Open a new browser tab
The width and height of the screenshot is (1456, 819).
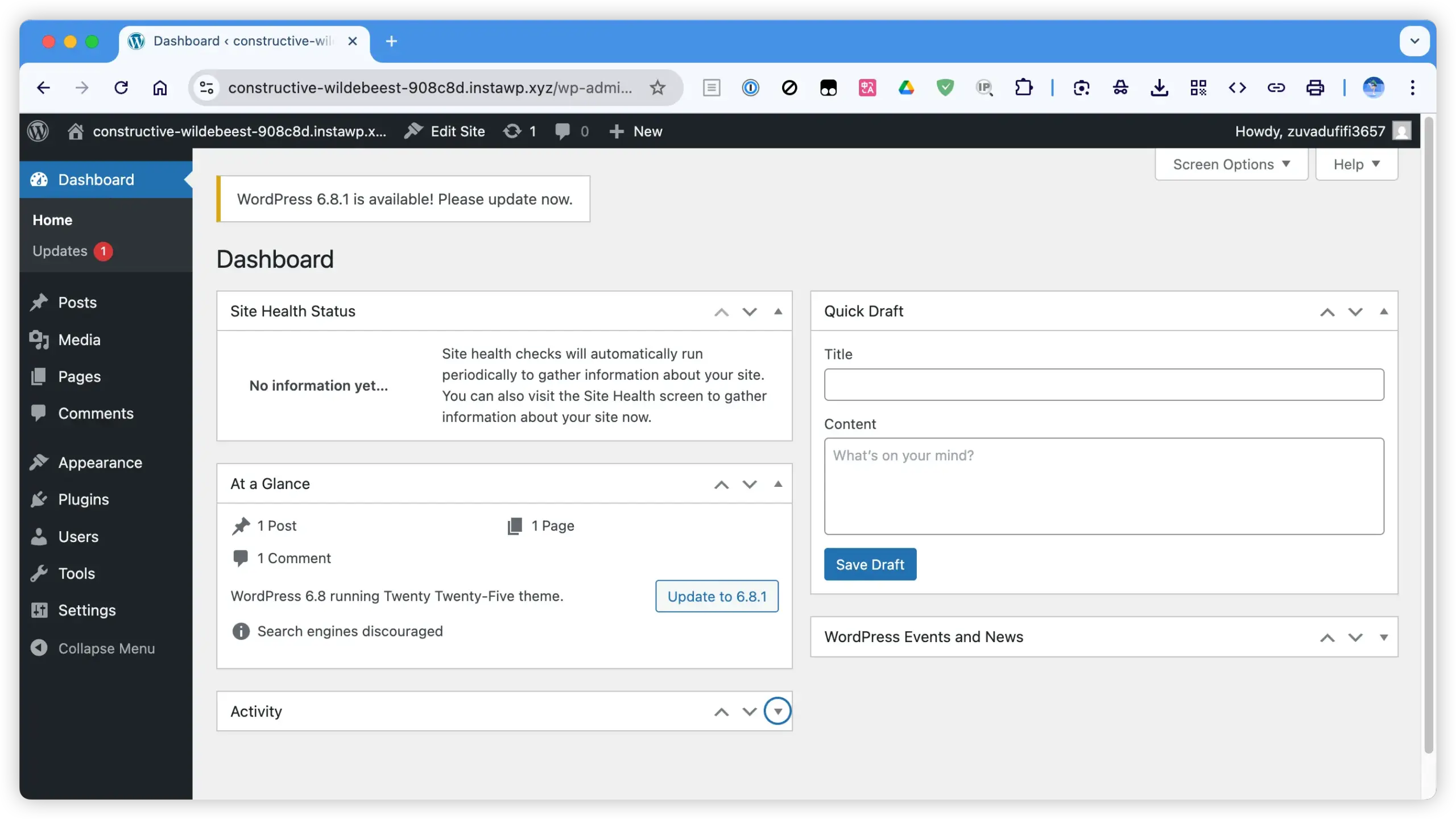click(x=391, y=41)
